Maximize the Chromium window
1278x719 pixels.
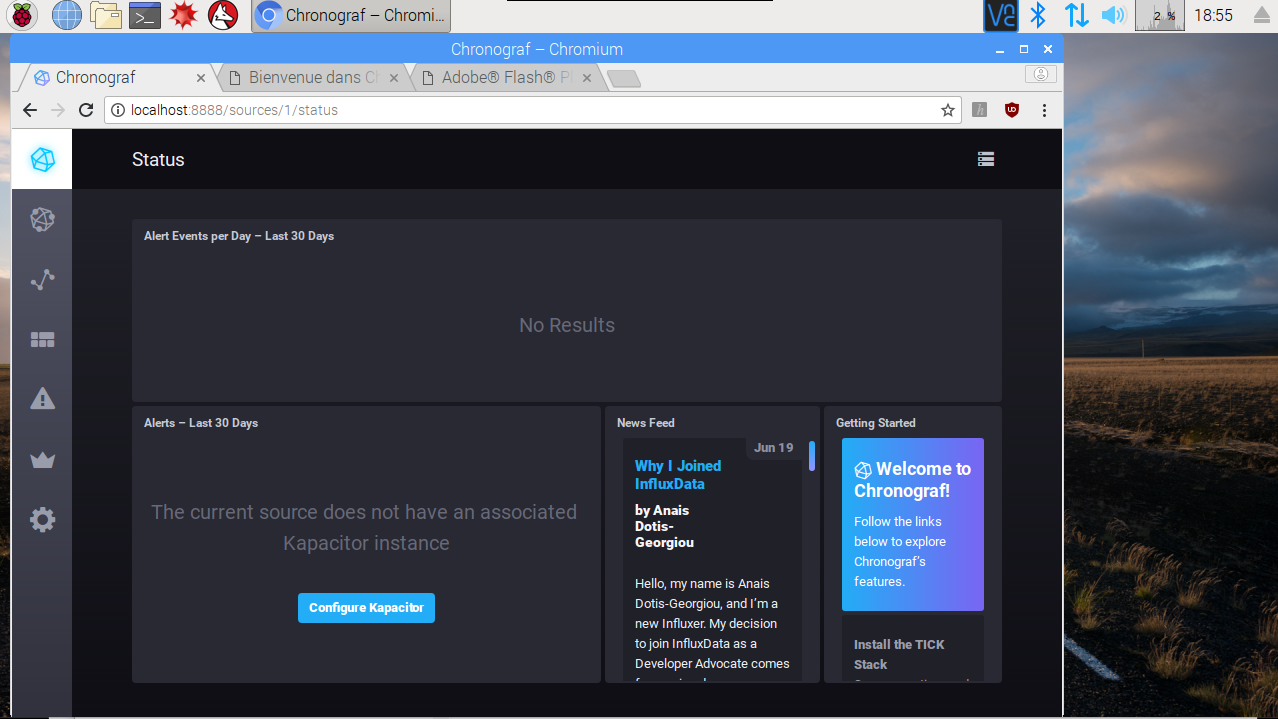tap(1024, 49)
